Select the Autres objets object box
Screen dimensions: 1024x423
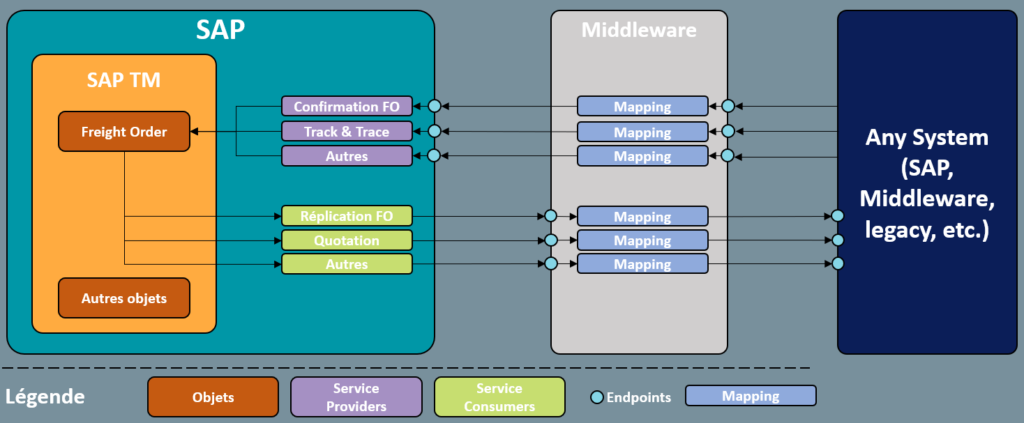tap(124, 298)
